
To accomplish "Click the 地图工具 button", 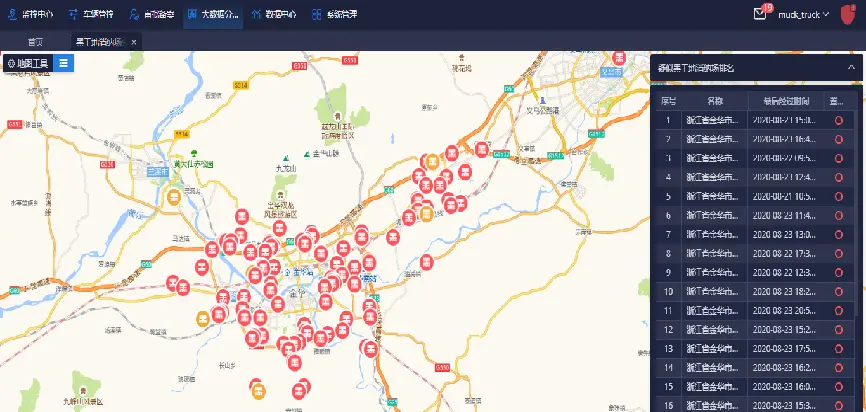I will tap(28, 63).
